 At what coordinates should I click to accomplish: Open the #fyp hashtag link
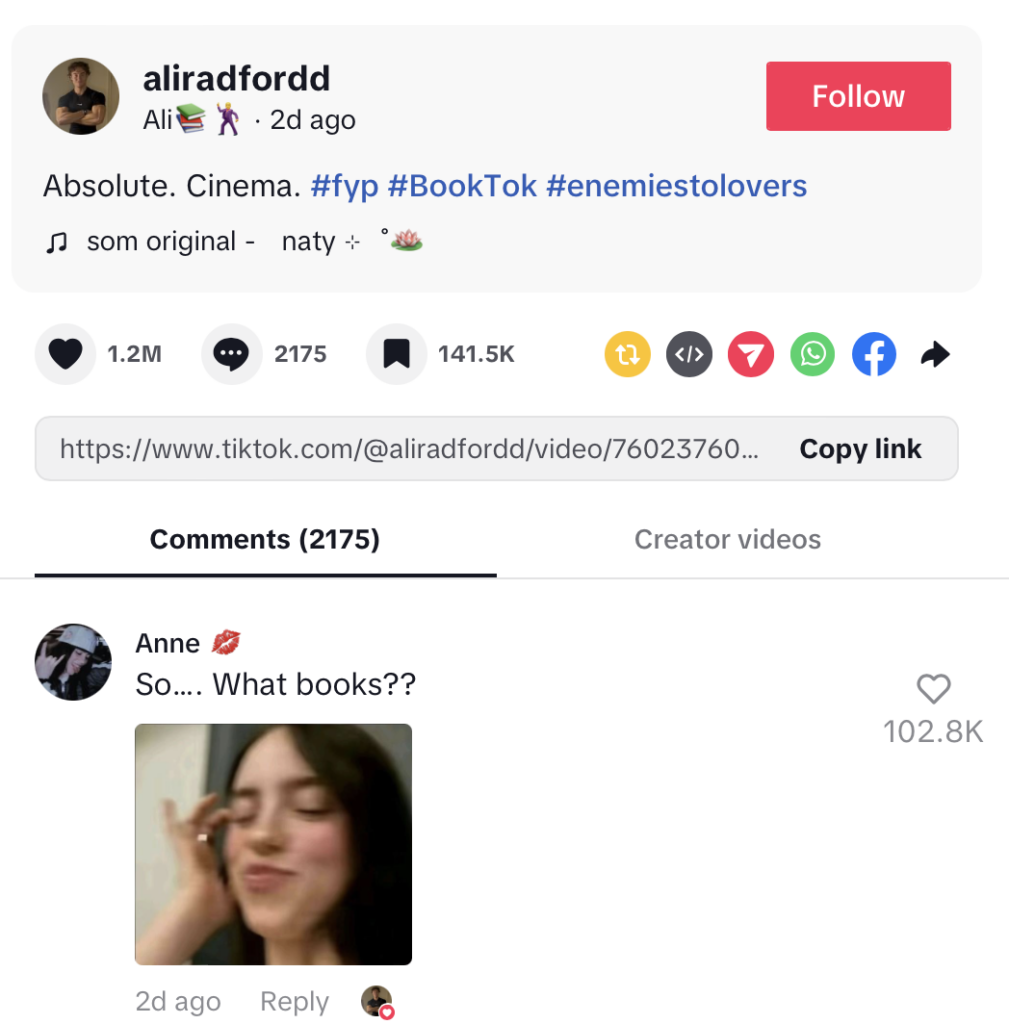(344, 185)
